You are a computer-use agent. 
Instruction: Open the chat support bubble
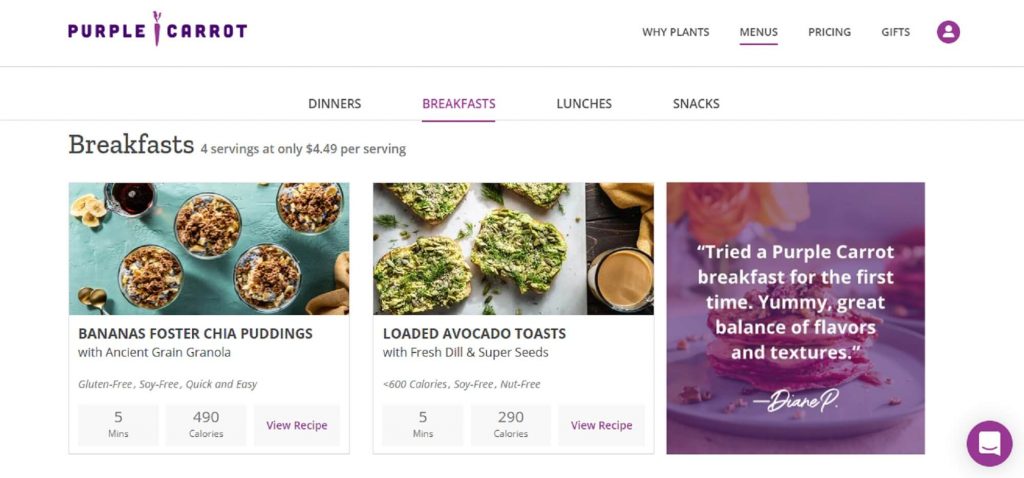(x=989, y=443)
